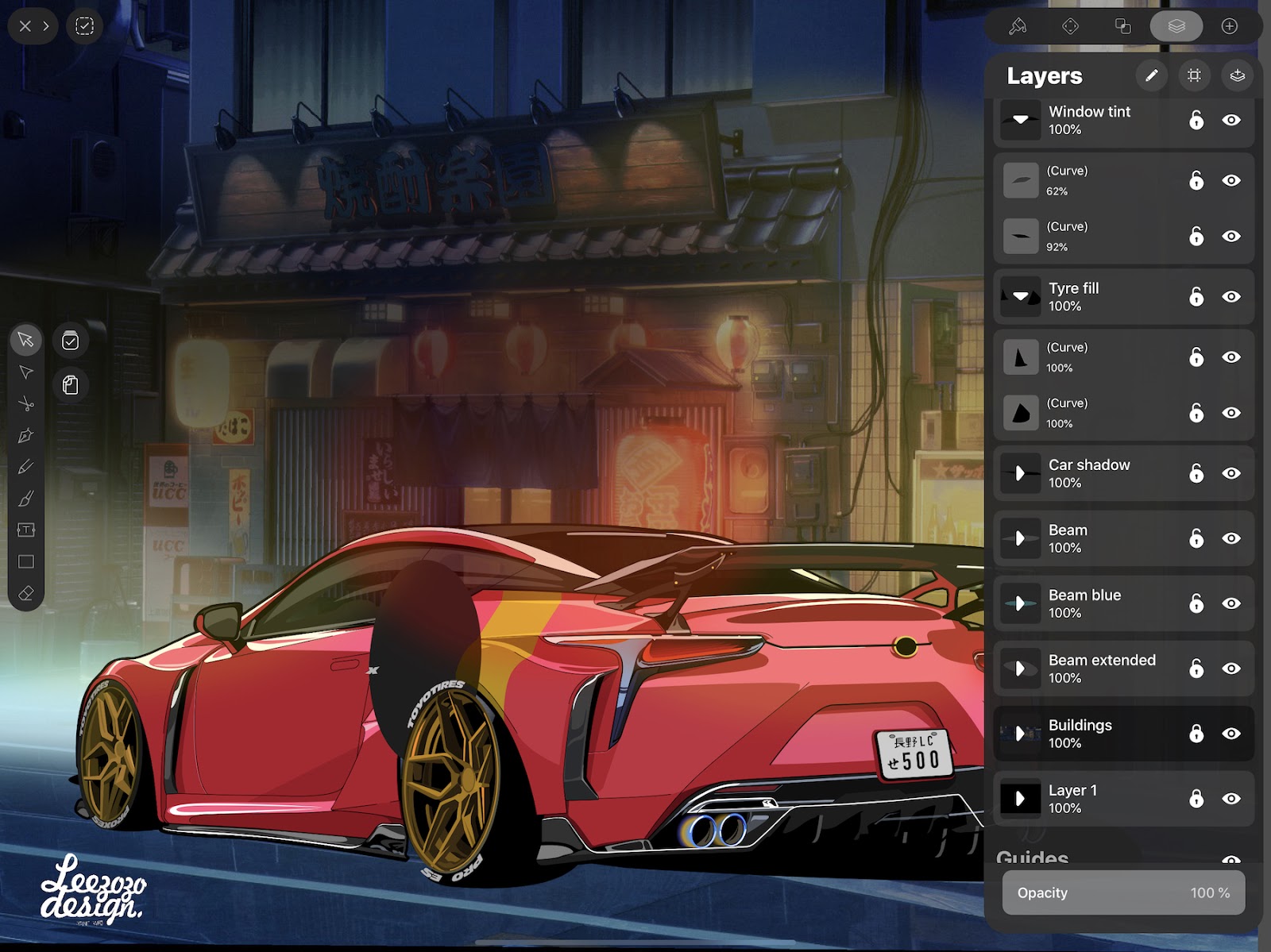This screenshot has width=1271, height=952.
Task: Open the Path boolean inspector tab
Action: pyautogui.click(x=1122, y=26)
